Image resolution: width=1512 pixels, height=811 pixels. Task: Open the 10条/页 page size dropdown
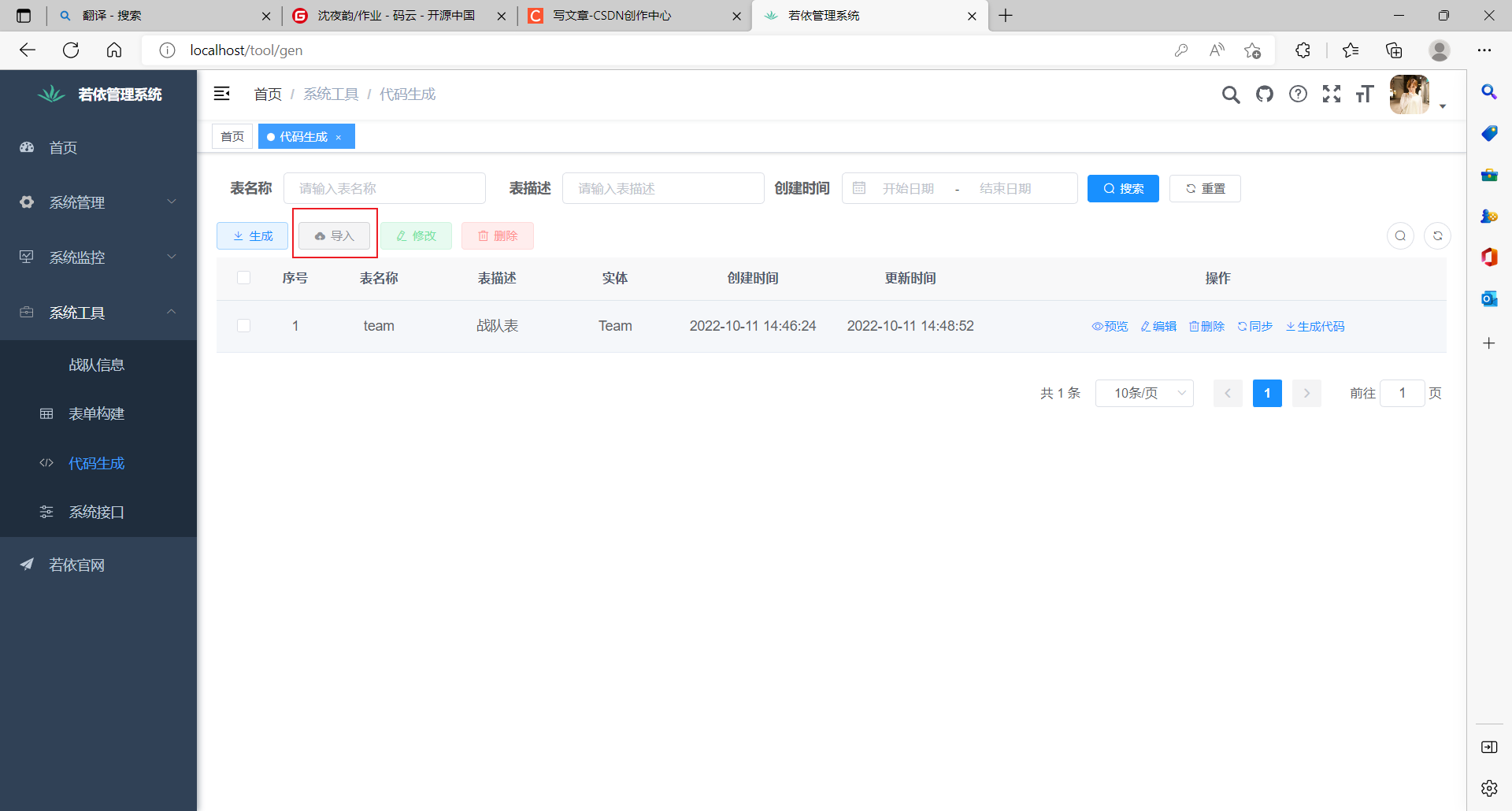point(1144,393)
